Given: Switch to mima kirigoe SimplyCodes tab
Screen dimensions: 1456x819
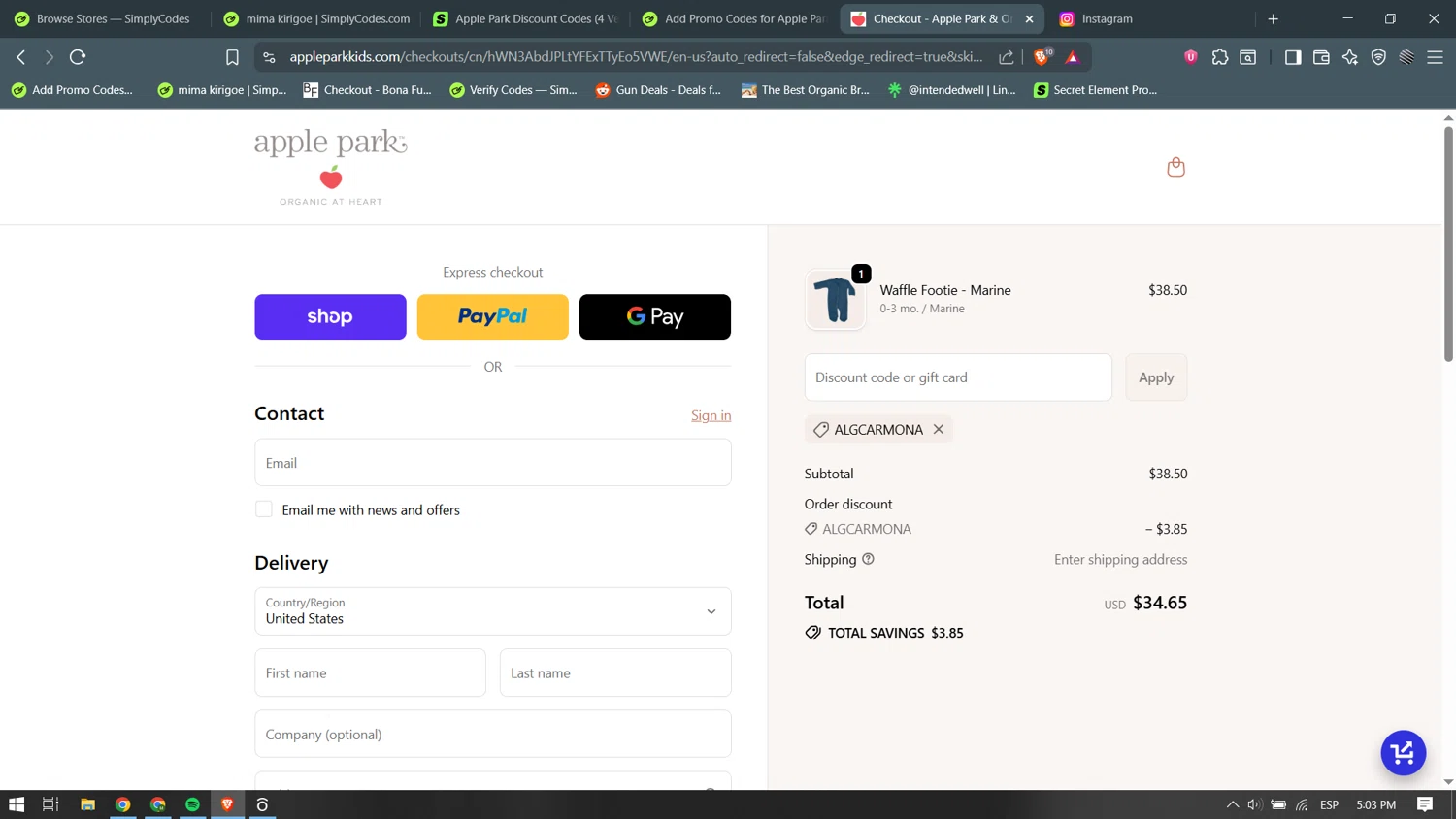Looking at the screenshot, I should [316, 18].
